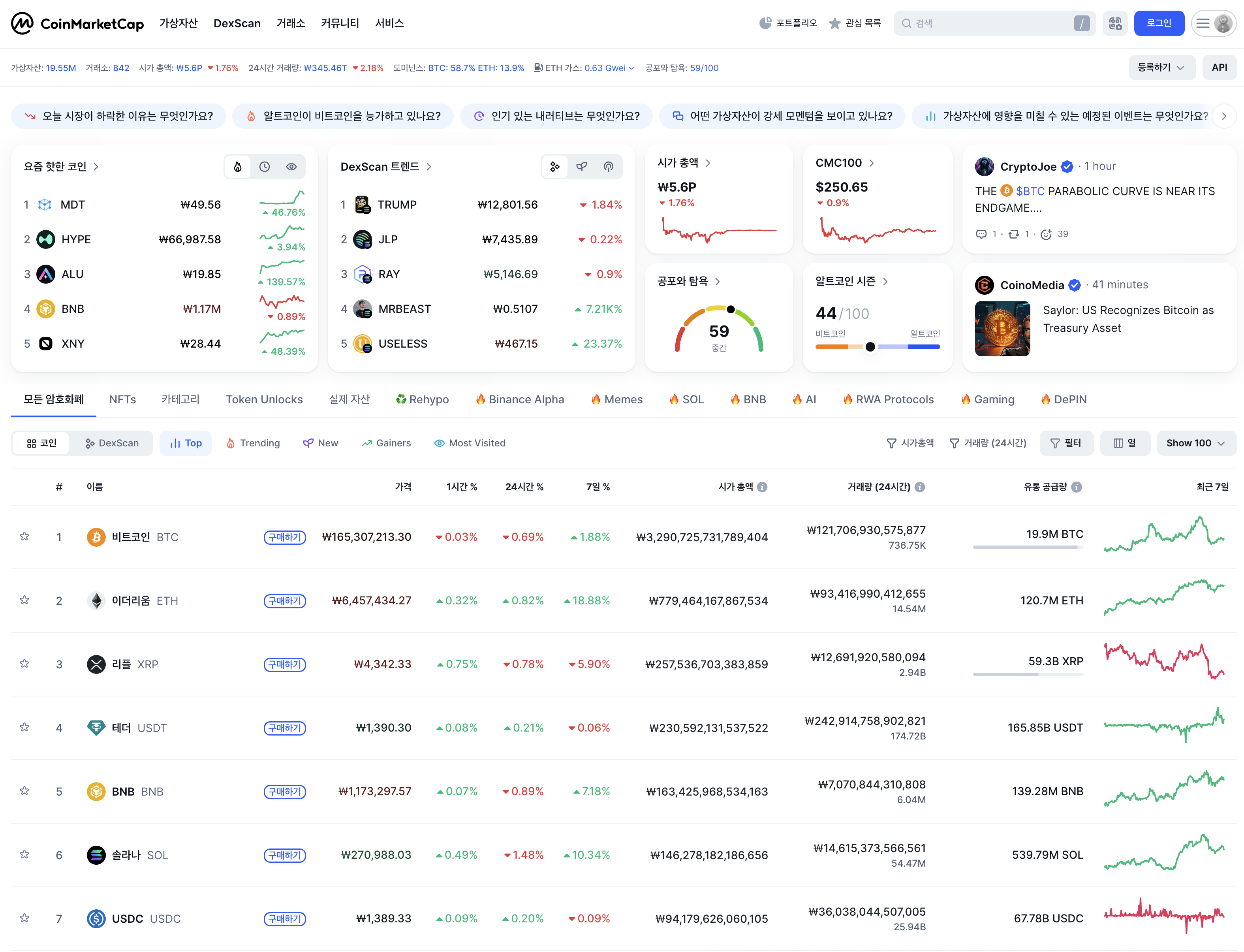Viewport: 1244px width, 952px height.
Task: Open the Token Unlocks tab
Action: point(264,399)
